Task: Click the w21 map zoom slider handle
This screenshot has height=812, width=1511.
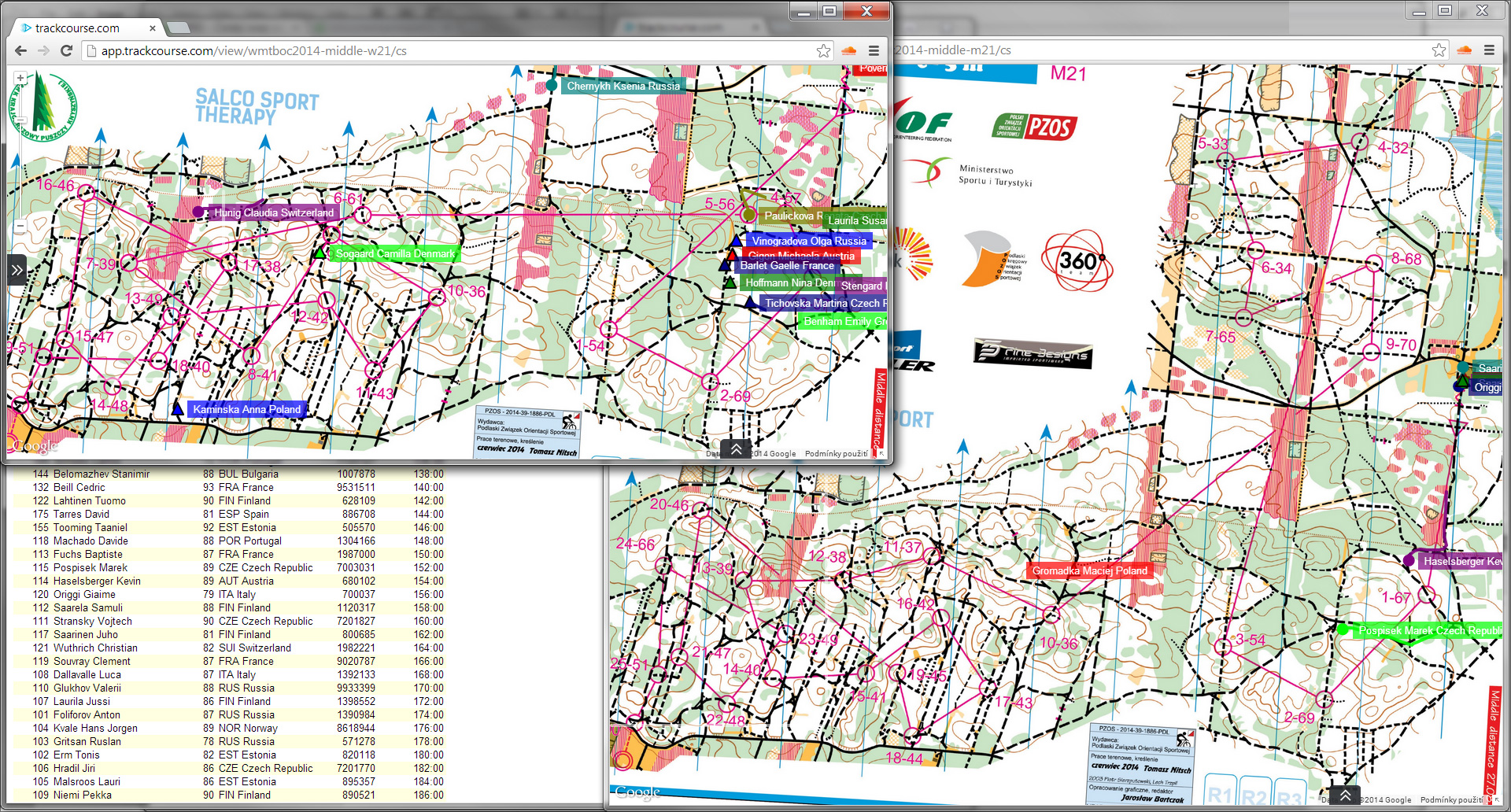Action: point(20,120)
